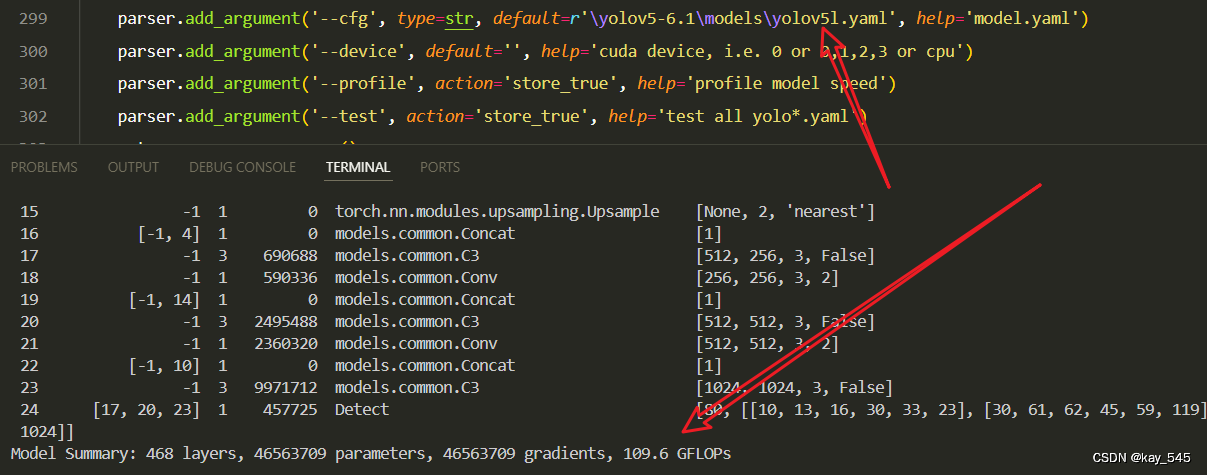The height and width of the screenshot is (475, 1207).
Task: Click the [None, 2, 'nearest'] arguments
Action: [x=786, y=212]
